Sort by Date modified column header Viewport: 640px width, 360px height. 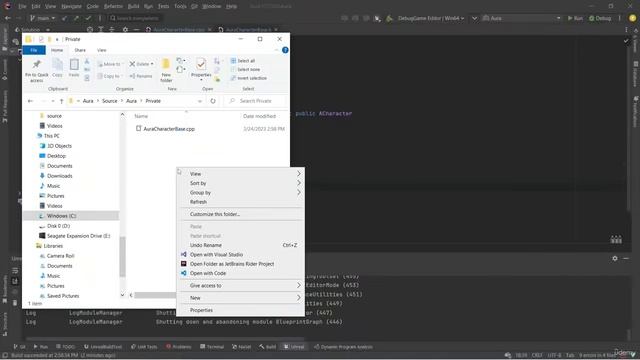pos(259,116)
